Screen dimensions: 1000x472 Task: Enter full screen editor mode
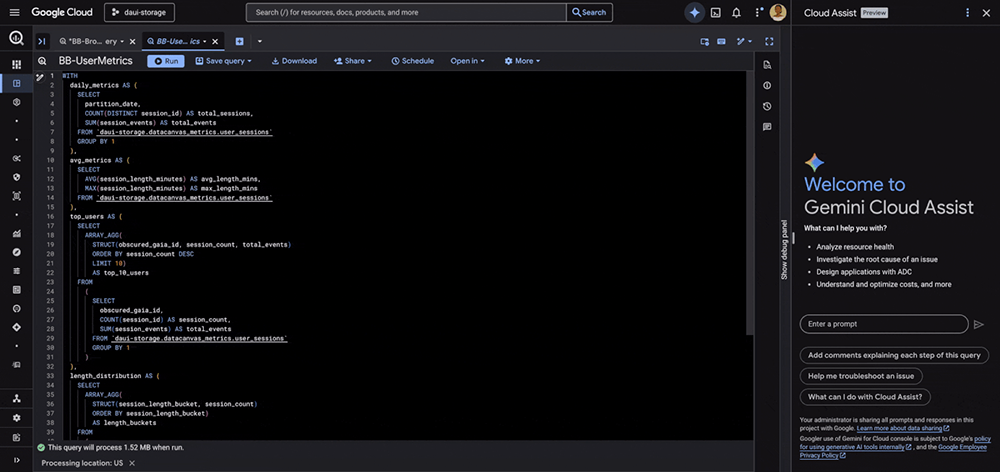click(769, 41)
